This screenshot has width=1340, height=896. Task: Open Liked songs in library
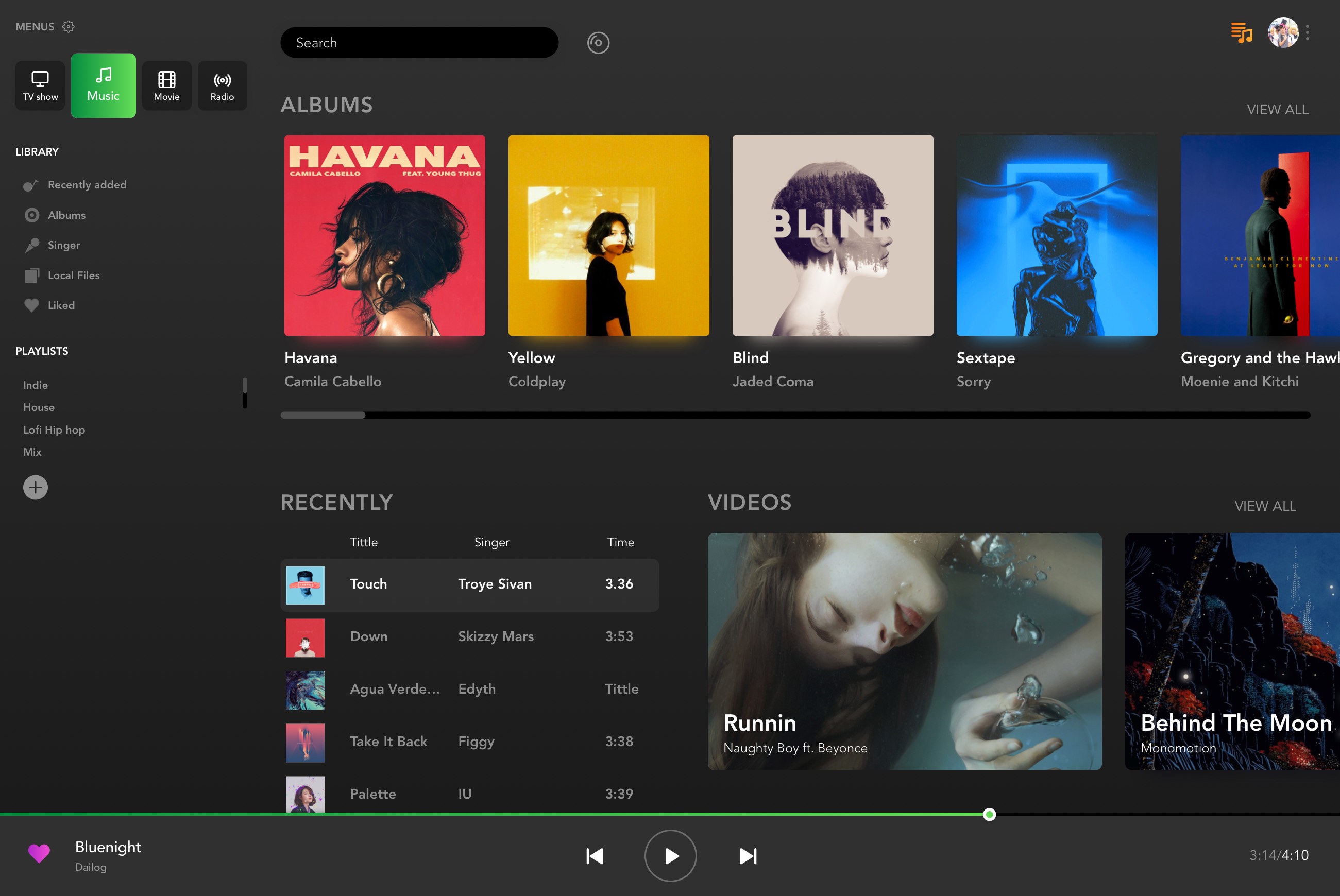click(61, 305)
